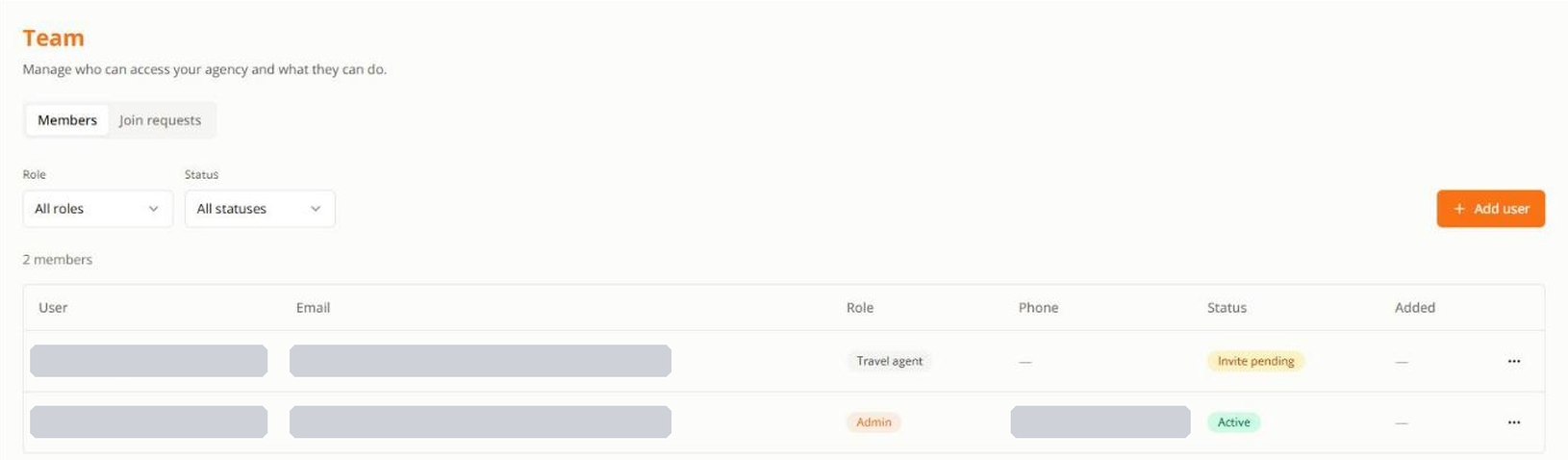Click the Phone column header
This screenshot has width=1568, height=460.
[x=1038, y=308]
